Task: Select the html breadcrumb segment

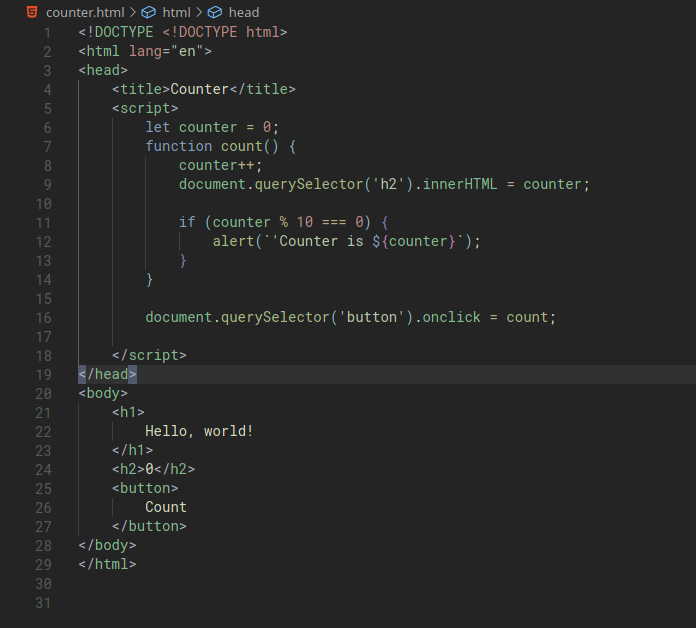Action: click(x=176, y=12)
